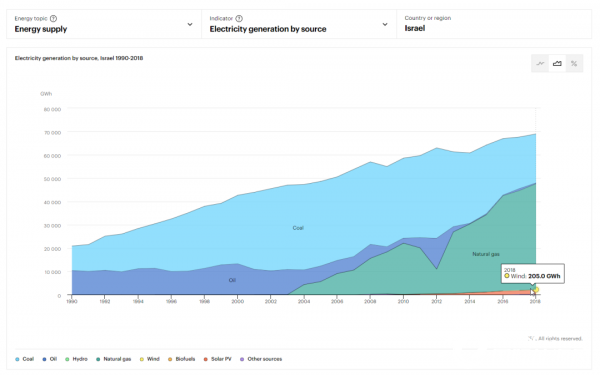Open help icon next to Indicator

pyautogui.click(x=239, y=18)
